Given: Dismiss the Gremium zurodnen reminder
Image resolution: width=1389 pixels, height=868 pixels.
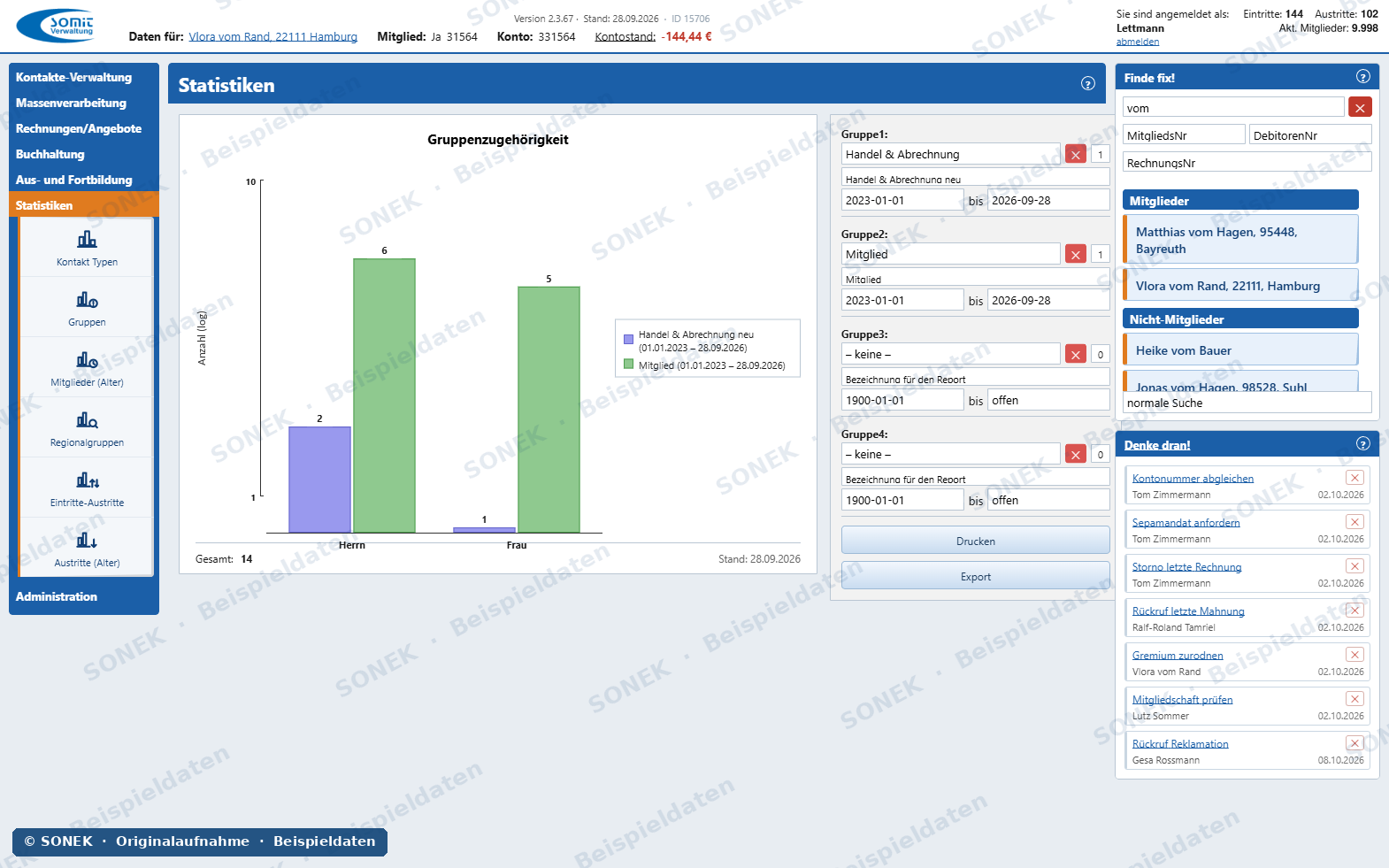Looking at the screenshot, I should click(x=1354, y=655).
